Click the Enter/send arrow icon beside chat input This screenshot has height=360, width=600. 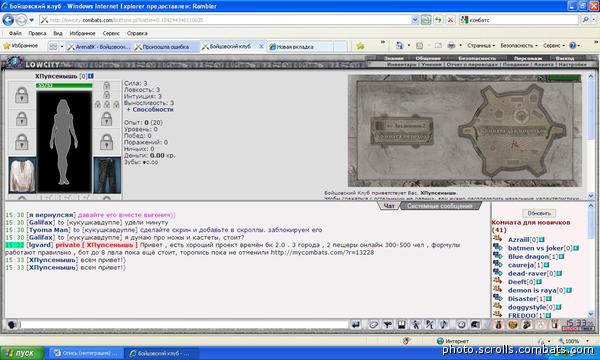(355, 325)
